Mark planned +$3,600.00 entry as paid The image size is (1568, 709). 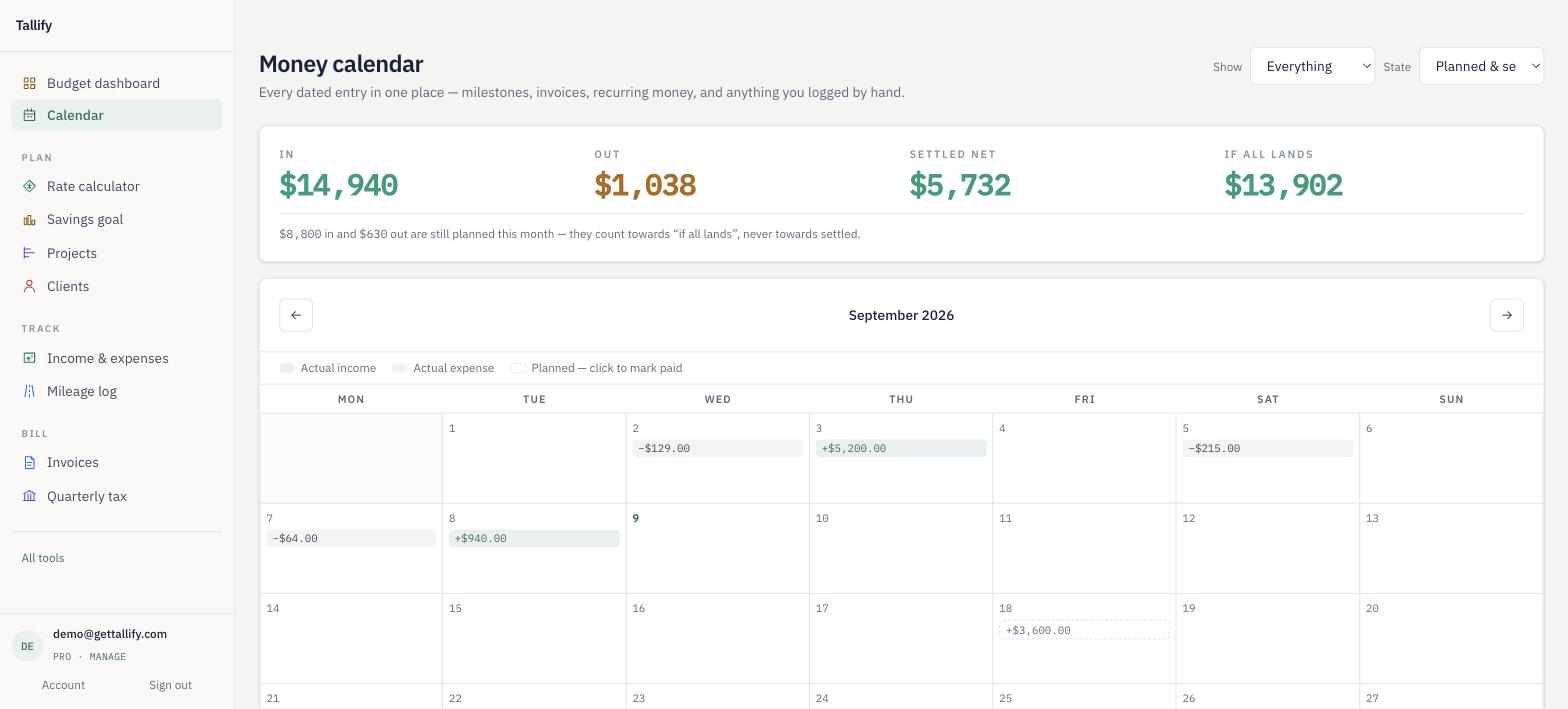coord(1084,630)
